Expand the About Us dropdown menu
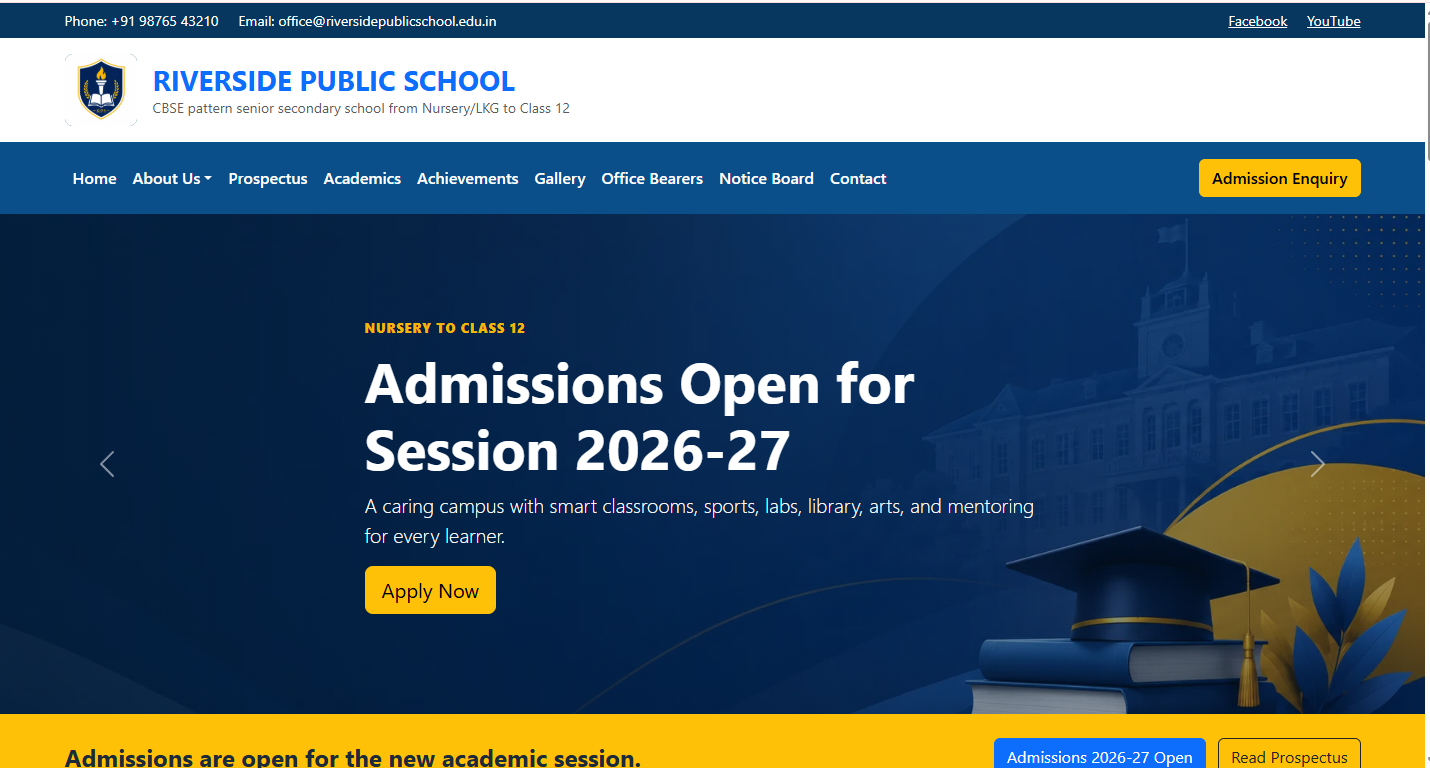The height and width of the screenshot is (768, 1430). click(172, 178)
